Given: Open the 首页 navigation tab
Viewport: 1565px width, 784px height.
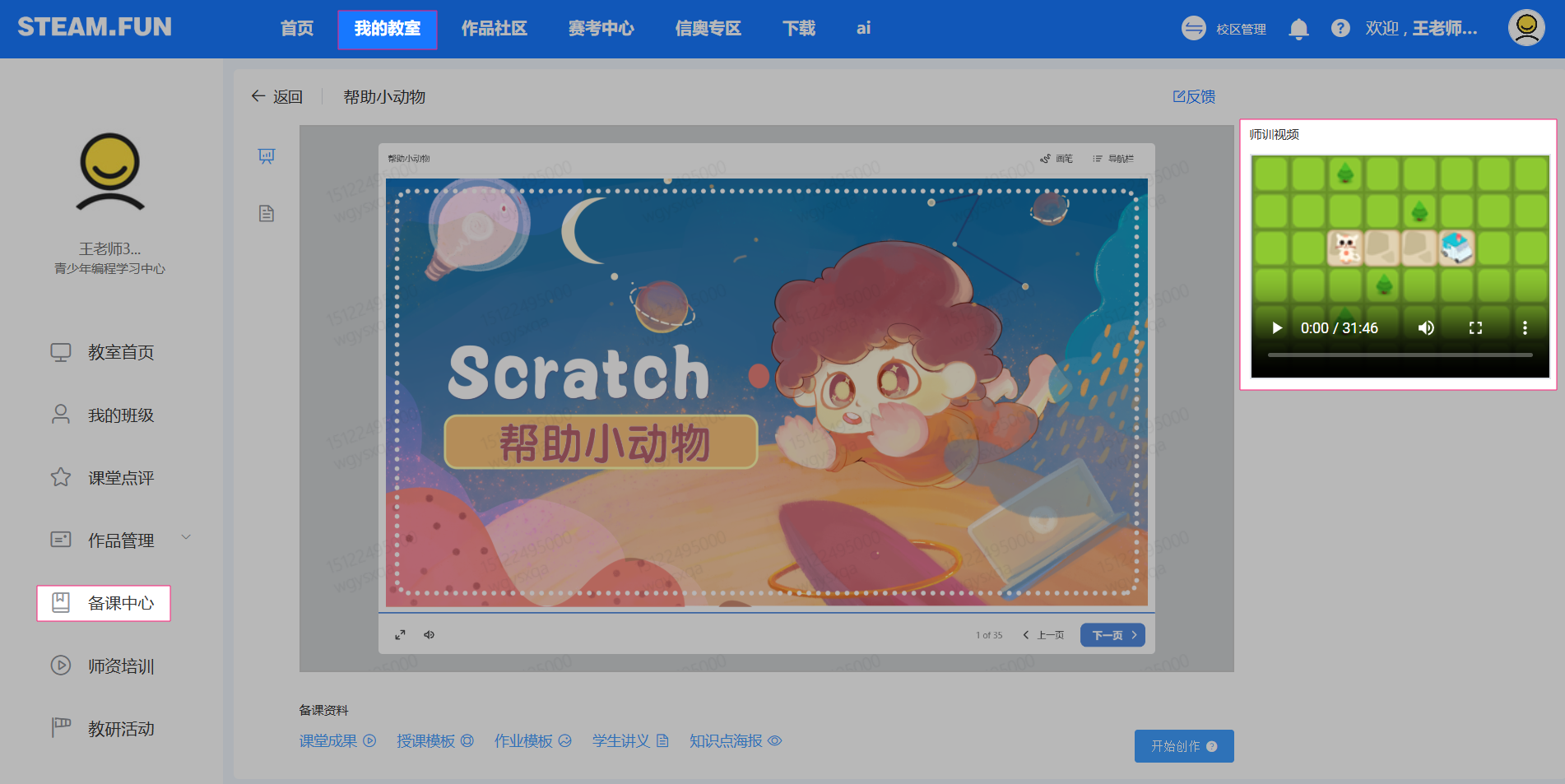Looking at the screenshot, I should click(x=297, y=29).
